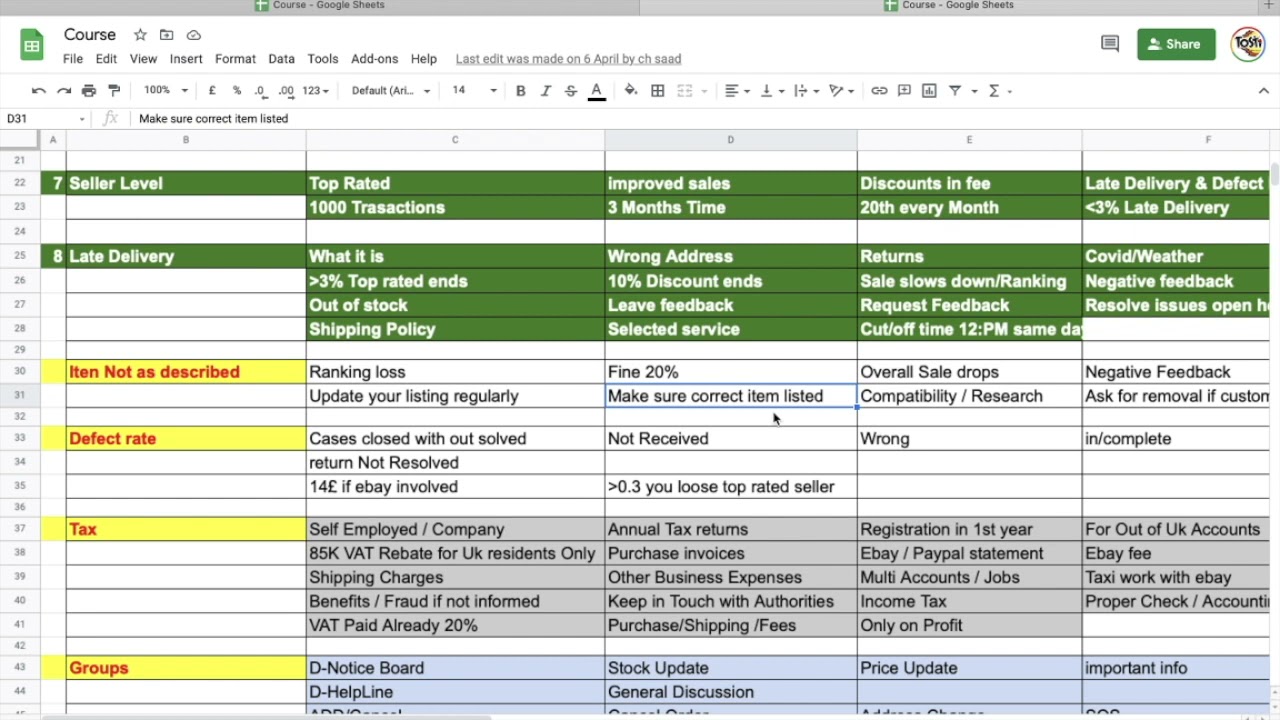Viewport: 1280px width, 720px height.
Task: Open the View menu
Action: (x=143, y=59)
